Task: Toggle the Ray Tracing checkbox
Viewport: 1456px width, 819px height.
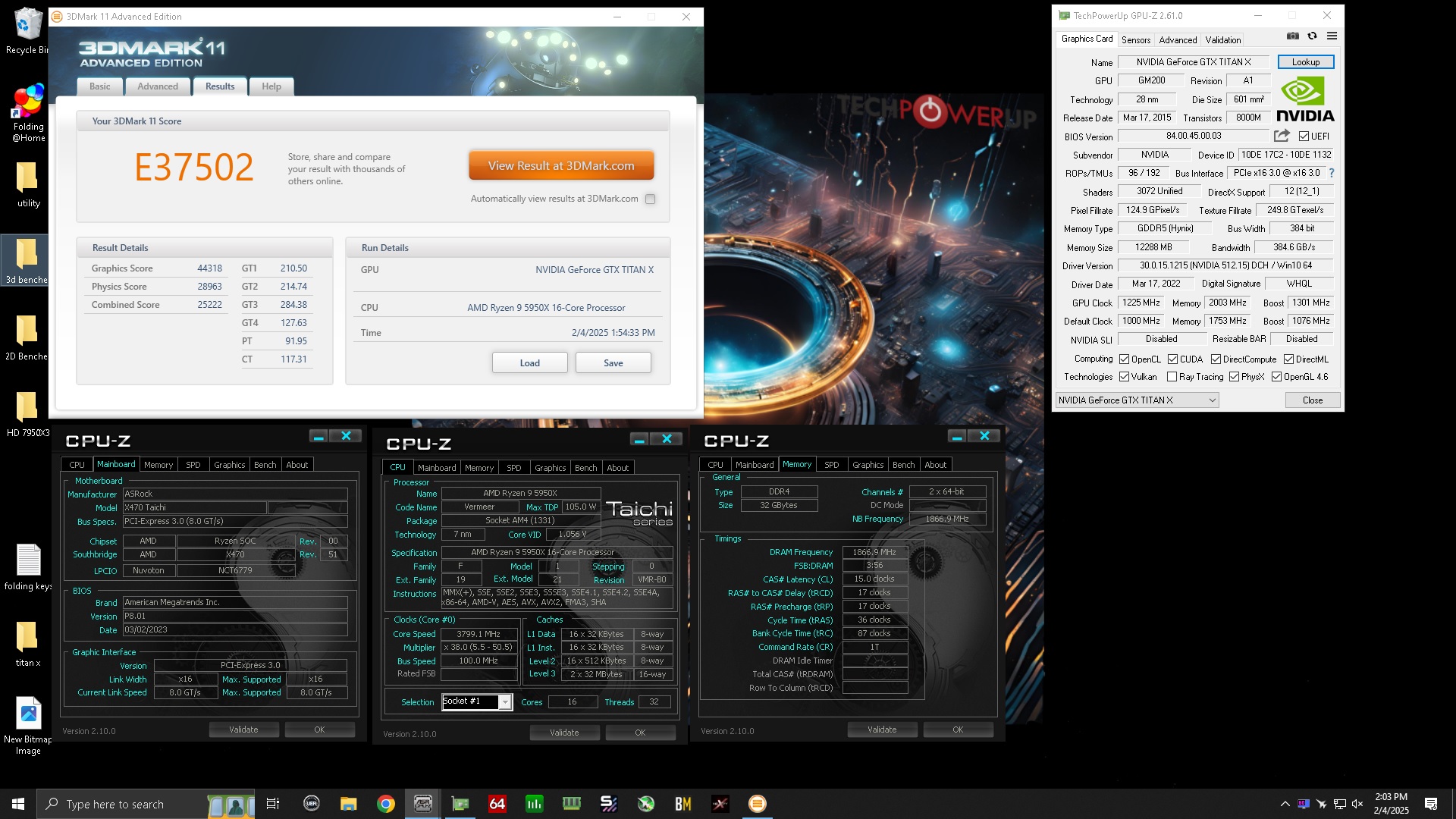Action: [x=1172, y=377]
